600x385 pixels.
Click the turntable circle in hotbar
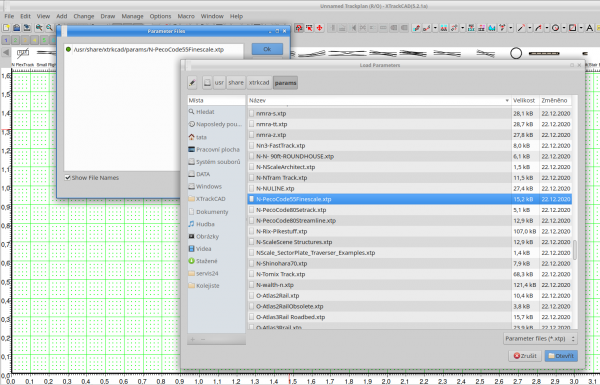[x=516, y=53]
